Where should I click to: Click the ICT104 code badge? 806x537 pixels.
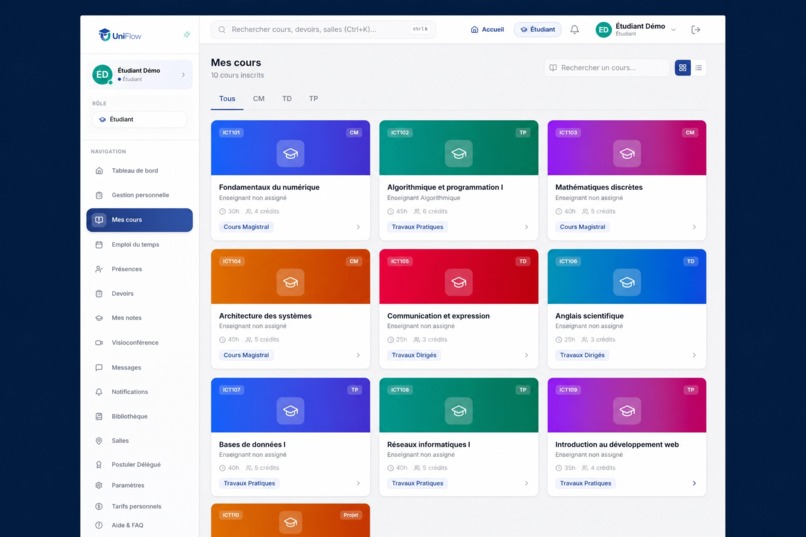232,262
